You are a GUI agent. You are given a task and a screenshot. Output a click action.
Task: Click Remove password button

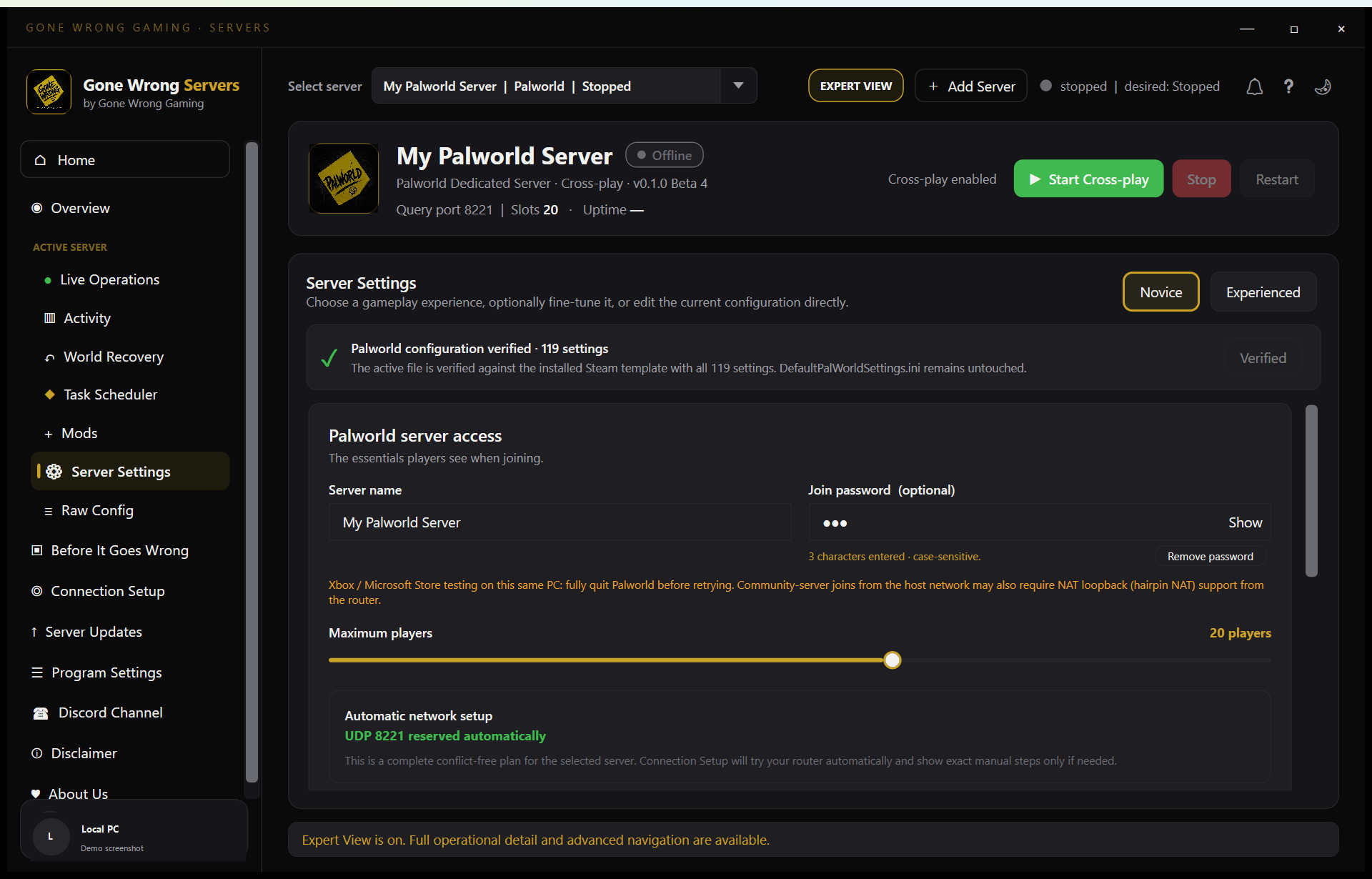click(1210, 556)
